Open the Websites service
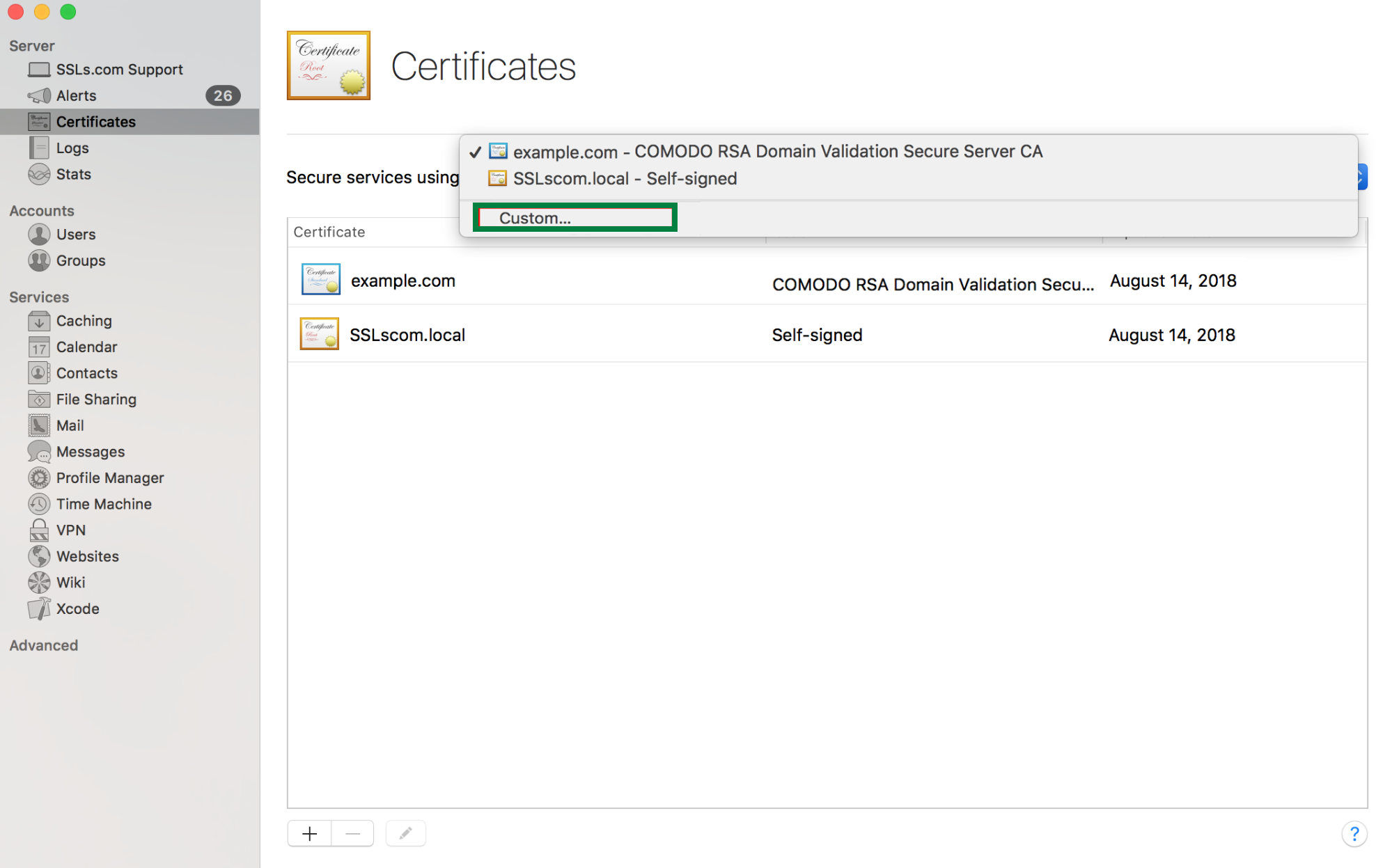 tap(87, 556)
